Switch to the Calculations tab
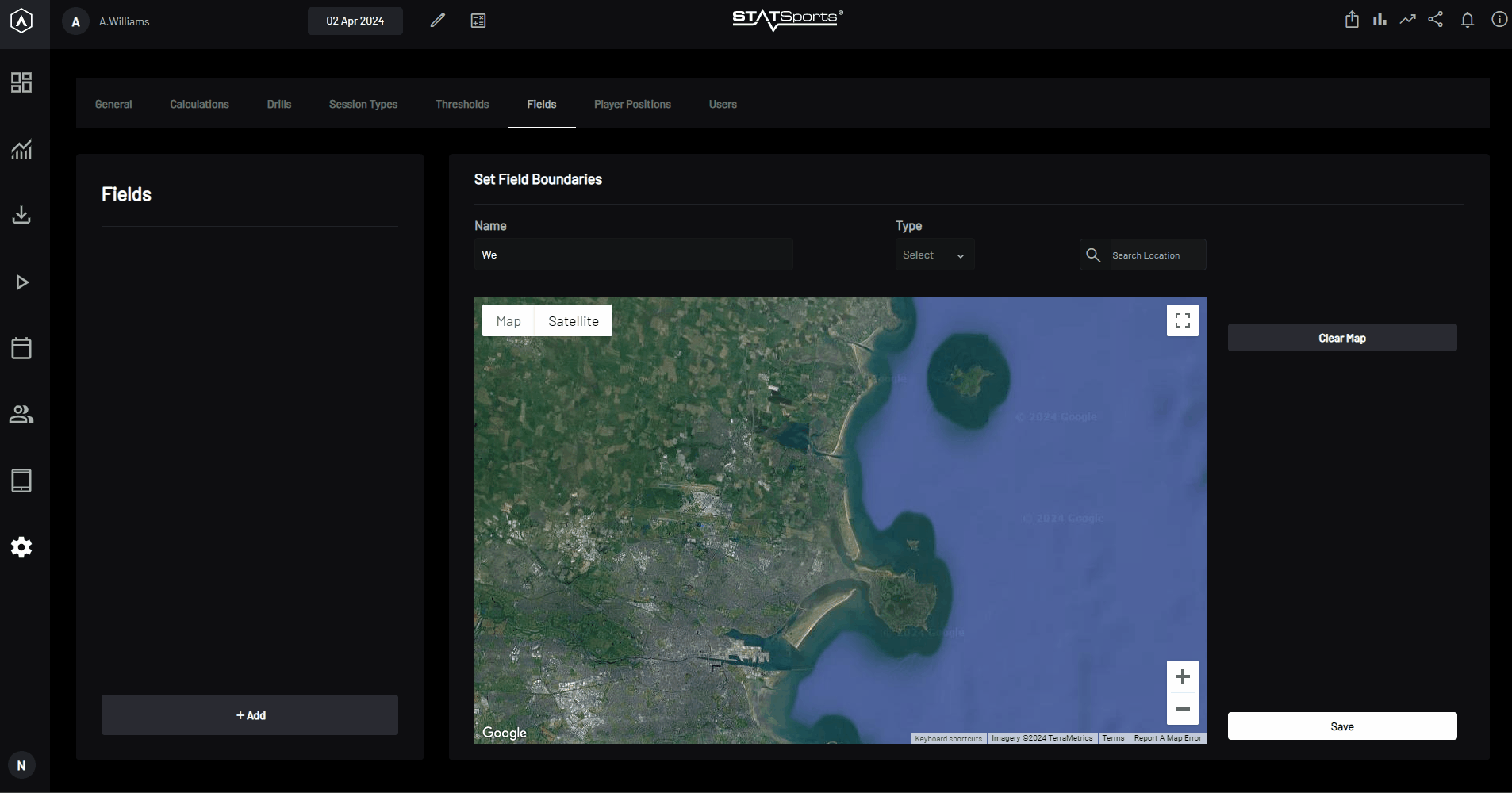This screenshot has height=793, width=1512. pyautogui.click(x=199, y=104)
